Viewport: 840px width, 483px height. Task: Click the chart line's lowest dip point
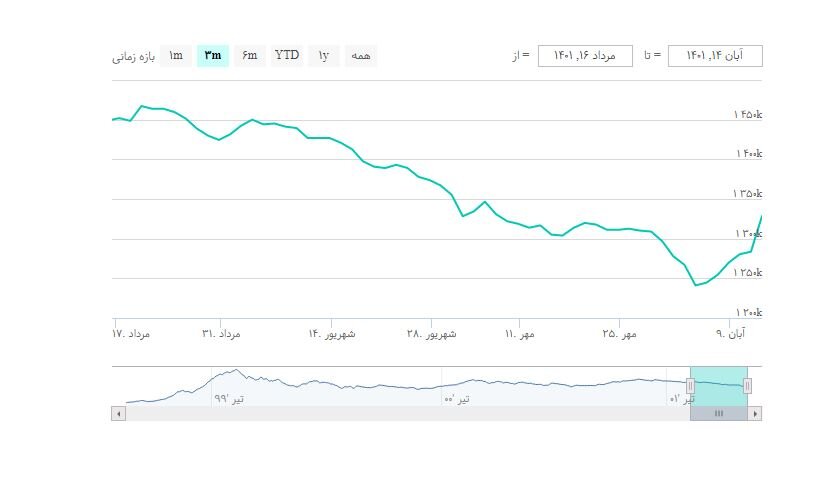click(695, 285)
